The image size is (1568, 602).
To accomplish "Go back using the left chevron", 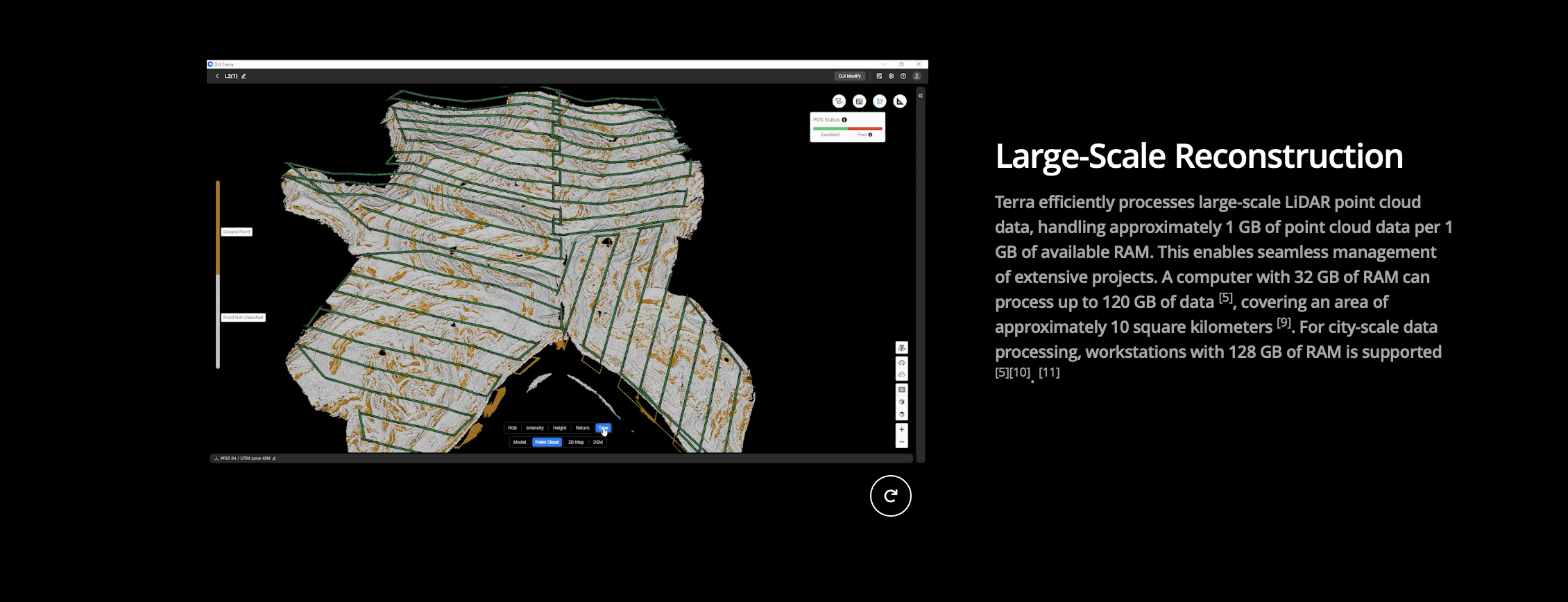I will (217, 76).
